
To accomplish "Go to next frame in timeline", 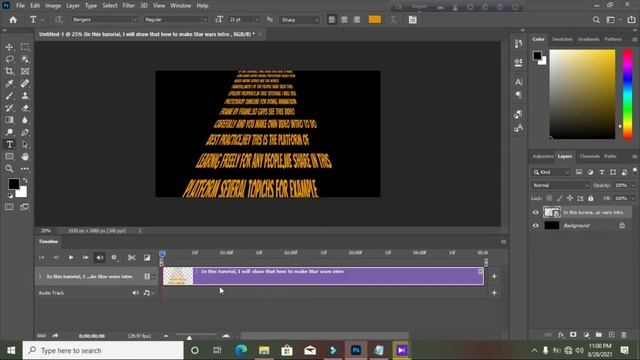I will [x=85, y=258].
